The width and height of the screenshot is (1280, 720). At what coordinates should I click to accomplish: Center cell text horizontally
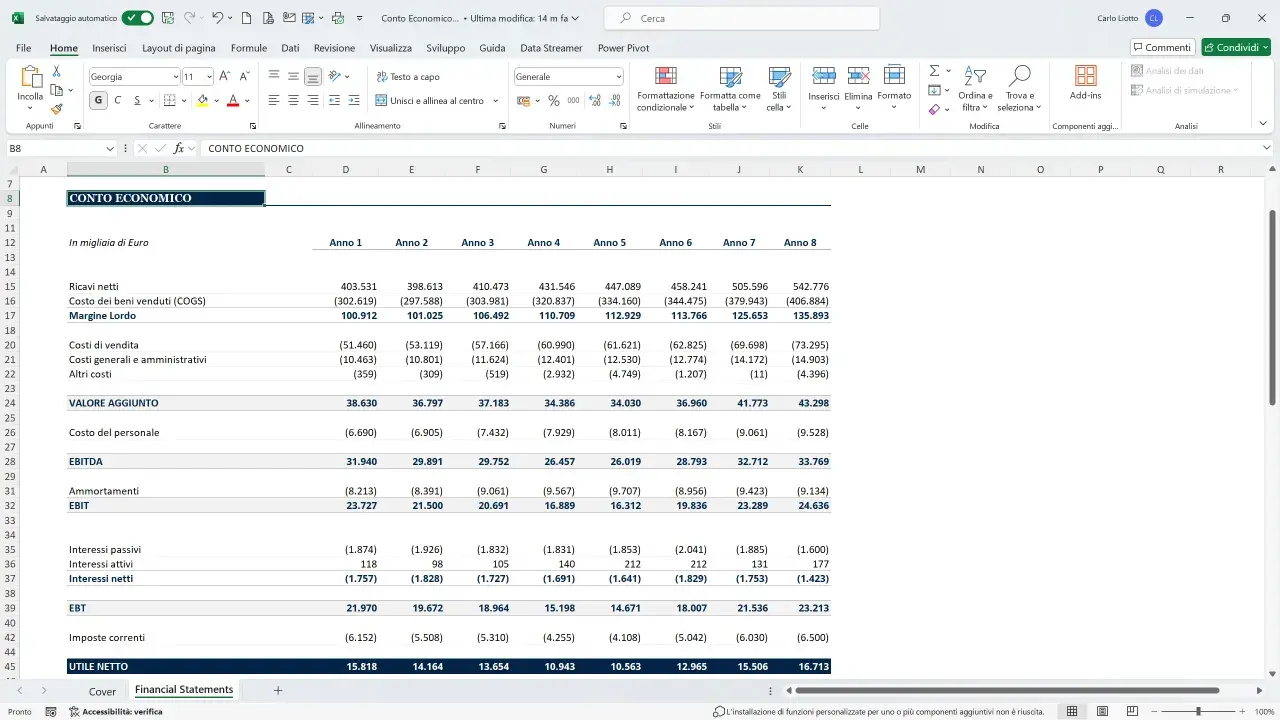pos(293,100)
